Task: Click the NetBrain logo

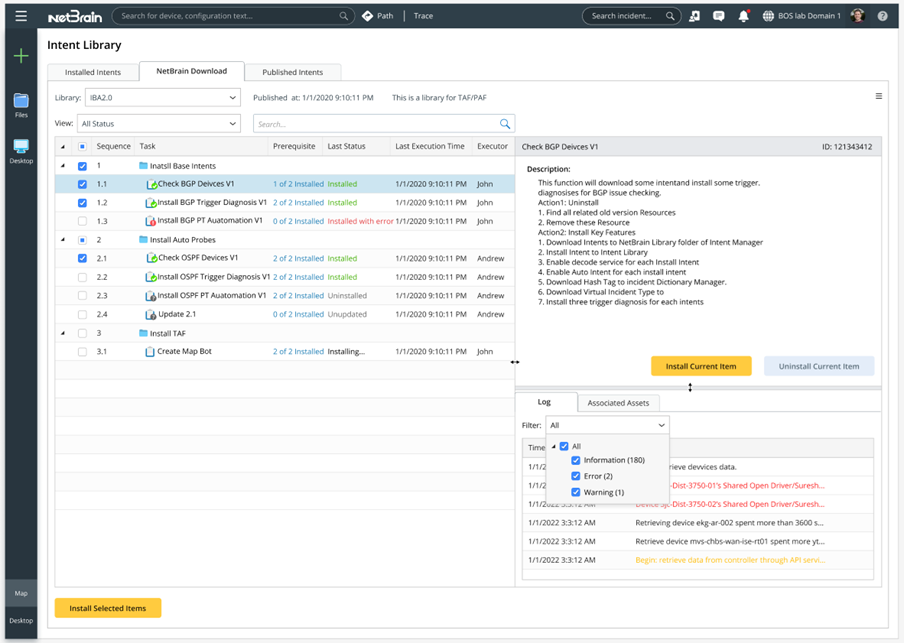Action: 75,17
